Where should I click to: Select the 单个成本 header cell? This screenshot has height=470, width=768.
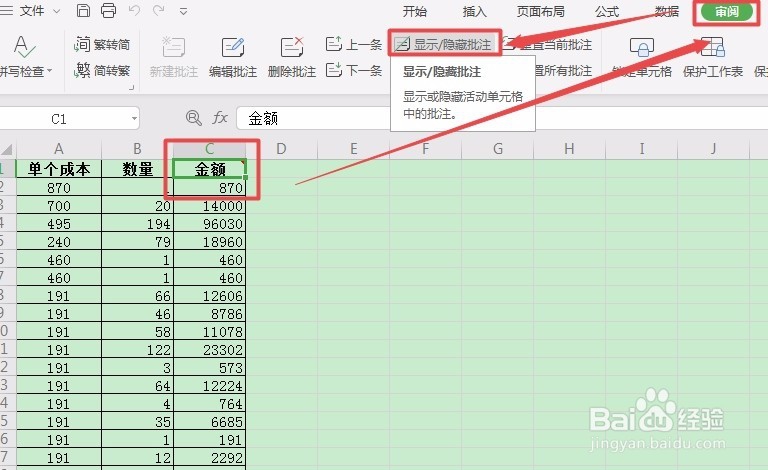pos(59,169)
